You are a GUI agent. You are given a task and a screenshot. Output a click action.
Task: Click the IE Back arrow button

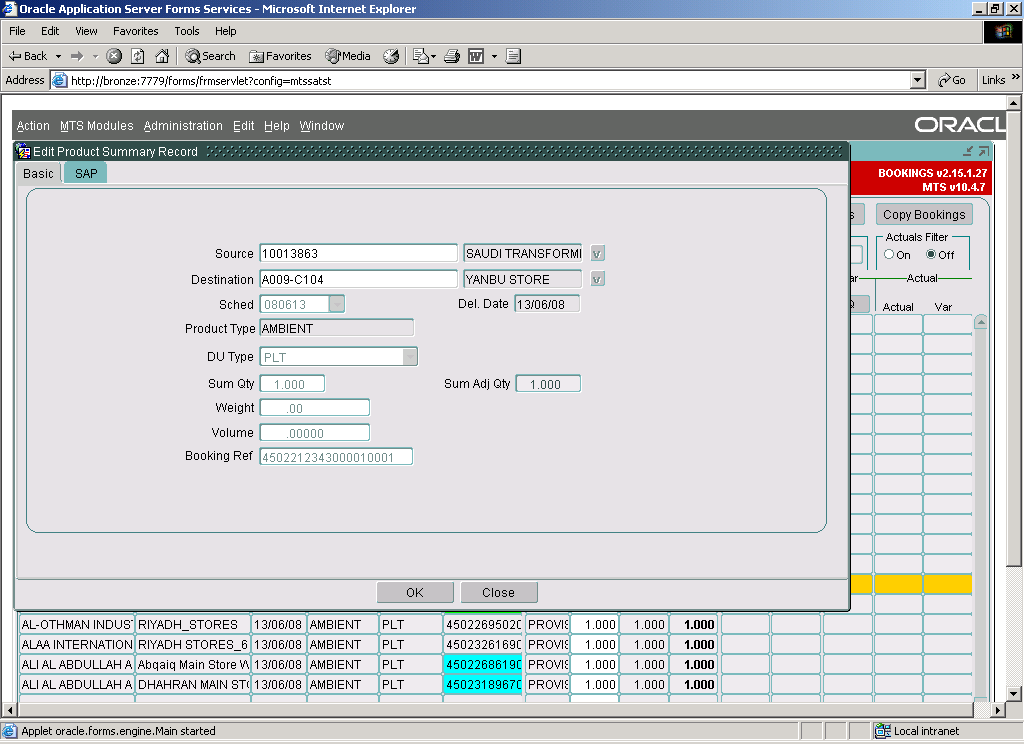[27, 56]
